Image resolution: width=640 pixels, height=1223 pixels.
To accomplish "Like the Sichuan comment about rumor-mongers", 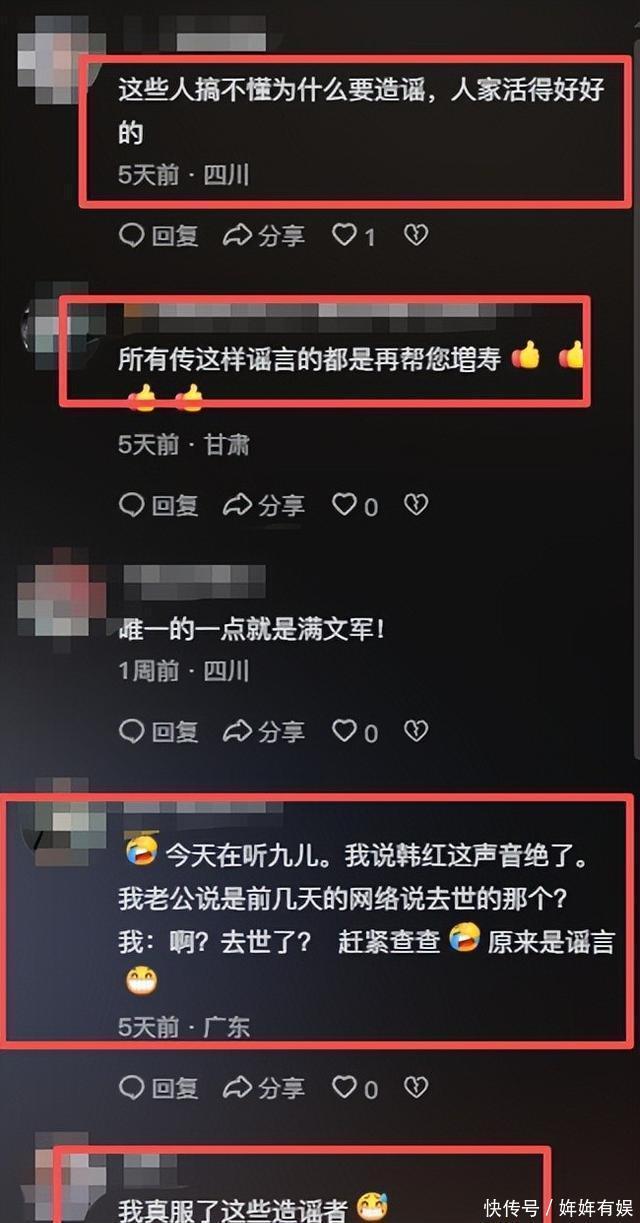I will pyautogui.click(x=354, y=236).
